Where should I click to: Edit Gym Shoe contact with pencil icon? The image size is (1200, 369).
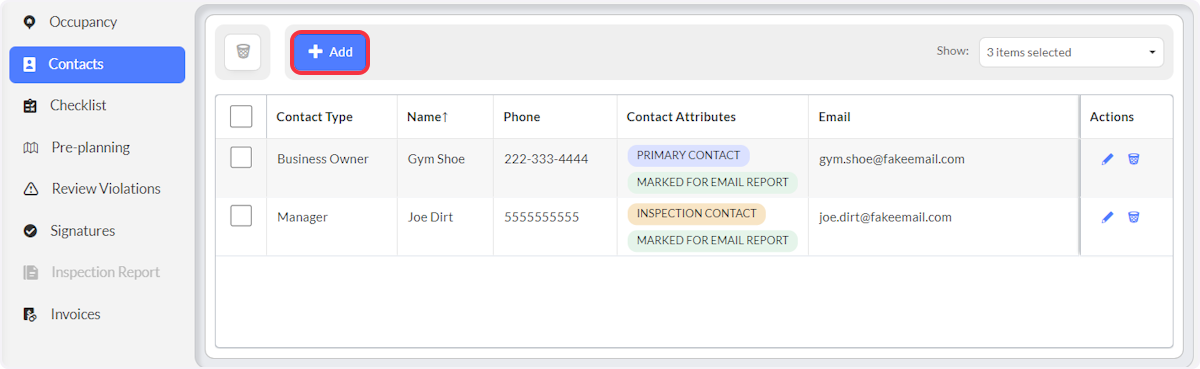click(x=1107, y=159)
